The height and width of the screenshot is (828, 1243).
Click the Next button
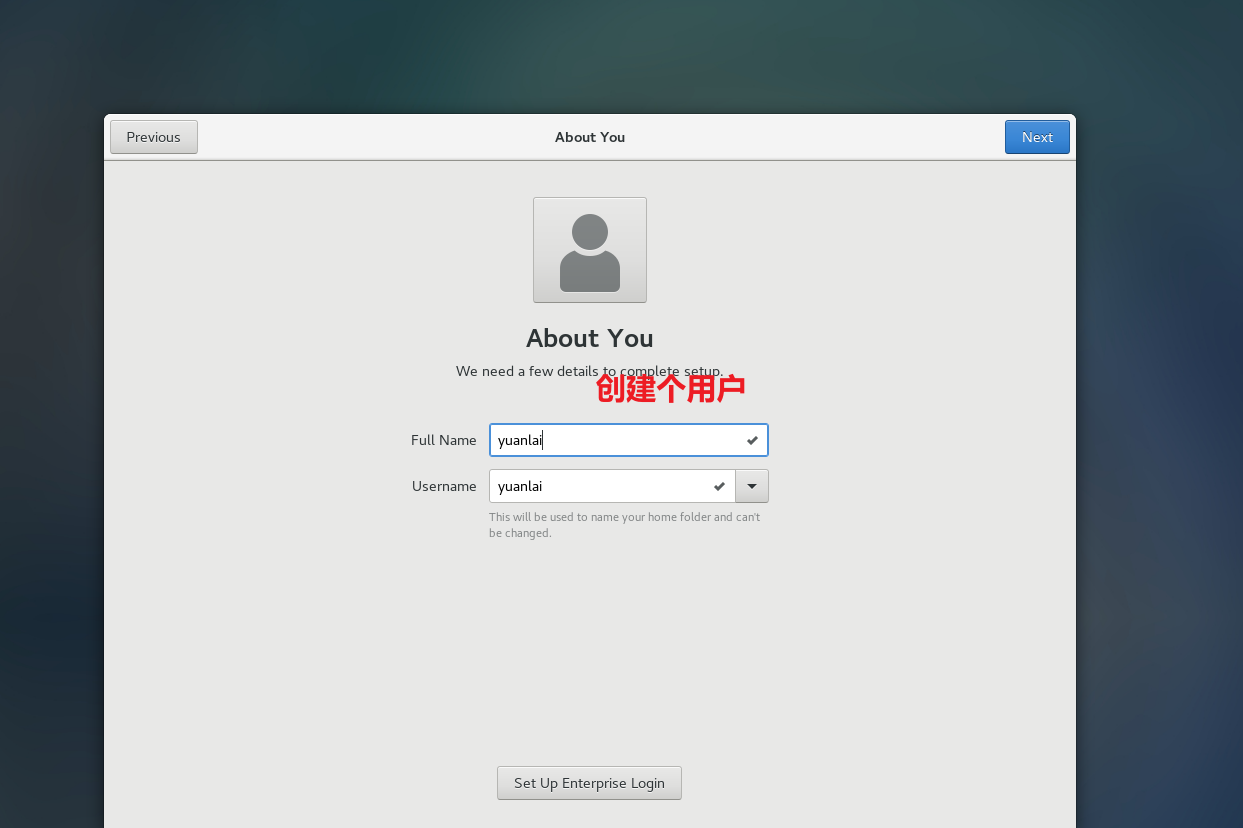(1037, 137)
